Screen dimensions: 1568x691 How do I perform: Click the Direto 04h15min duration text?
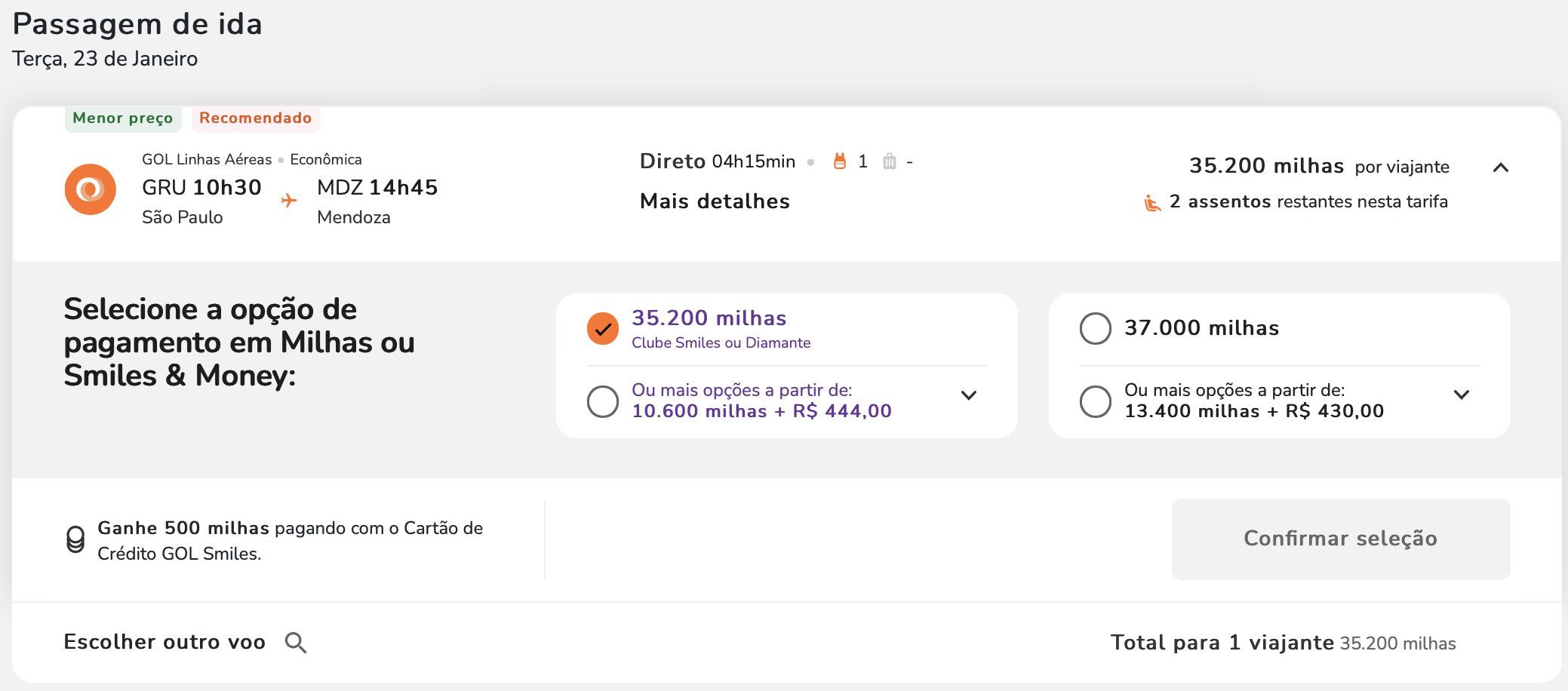[x=718, y=161]
